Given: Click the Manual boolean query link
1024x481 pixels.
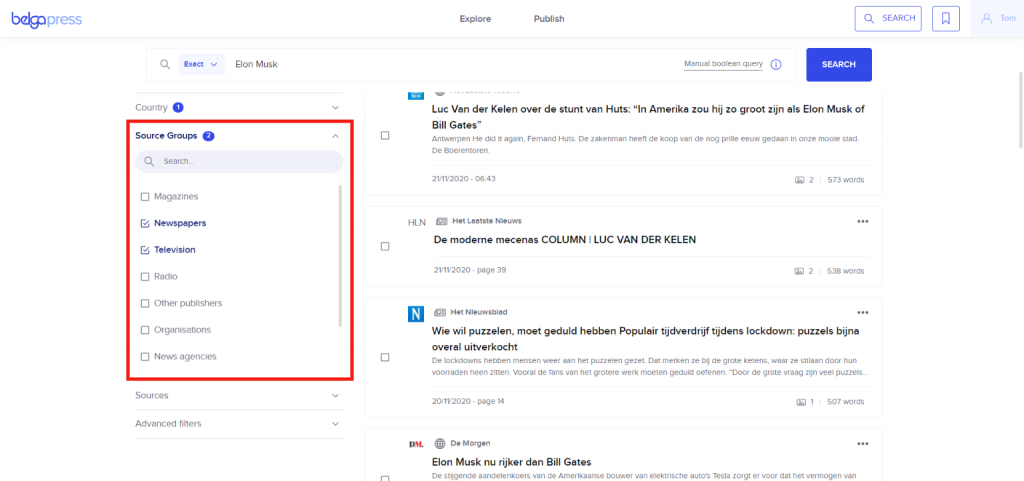Looking at the screenshot, I should coord(723,64).
